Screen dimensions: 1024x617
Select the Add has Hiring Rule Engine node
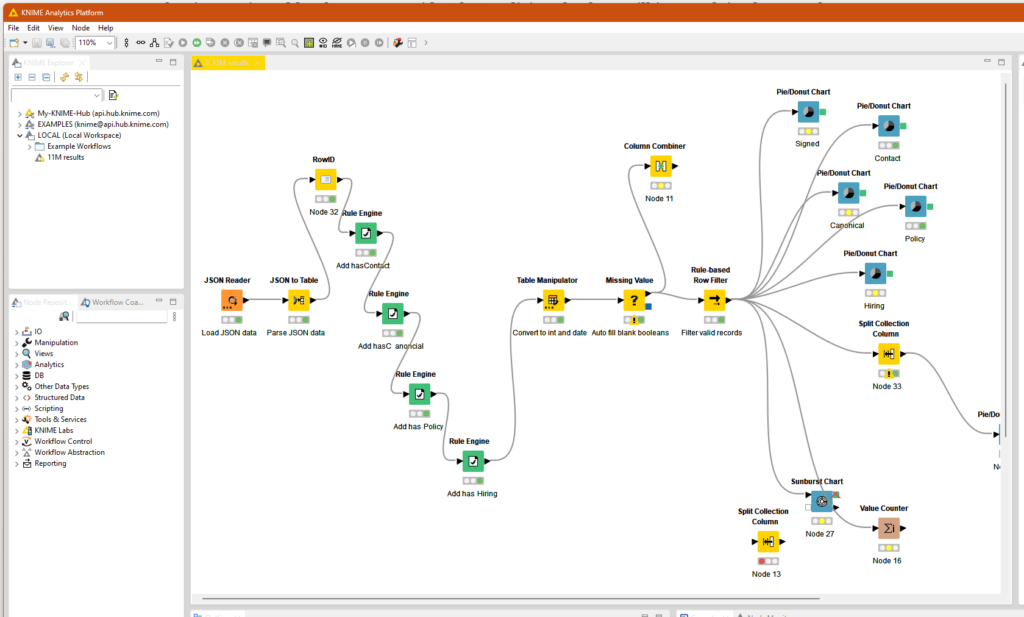point(473,461)
